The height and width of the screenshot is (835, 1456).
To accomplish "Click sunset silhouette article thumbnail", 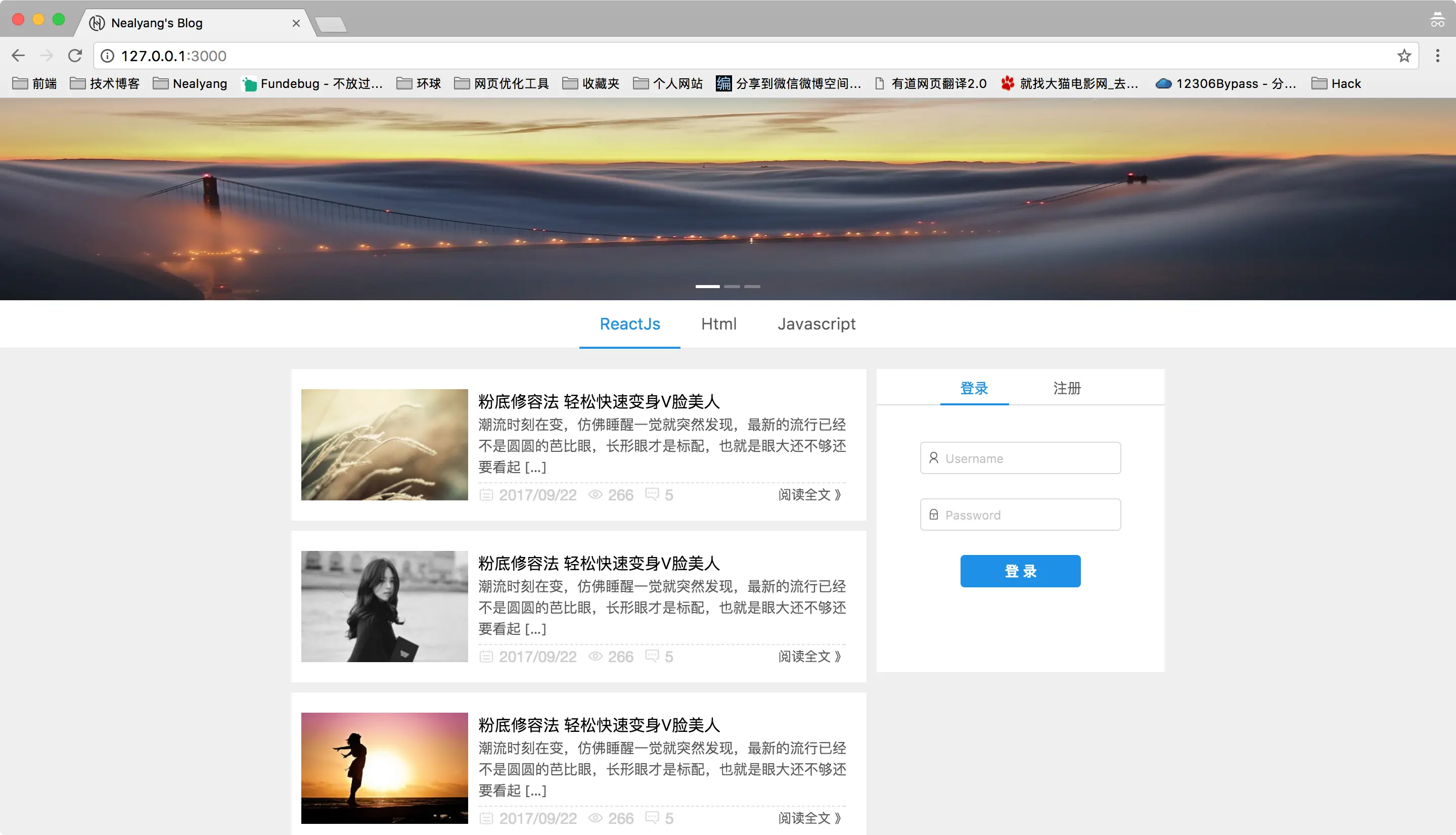I will 384,768.
